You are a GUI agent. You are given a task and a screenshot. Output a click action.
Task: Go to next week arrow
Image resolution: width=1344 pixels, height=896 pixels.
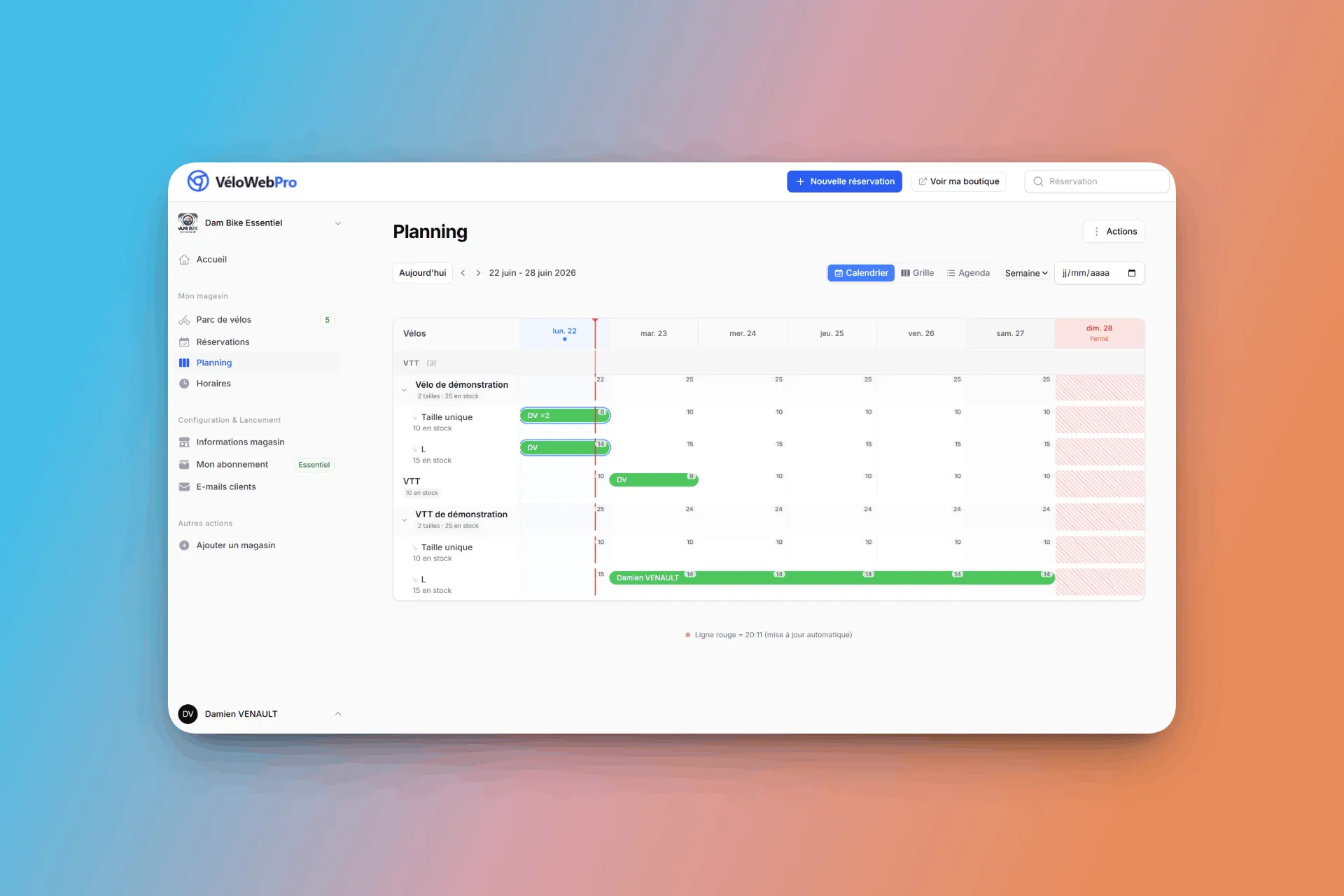coord(478,273)
